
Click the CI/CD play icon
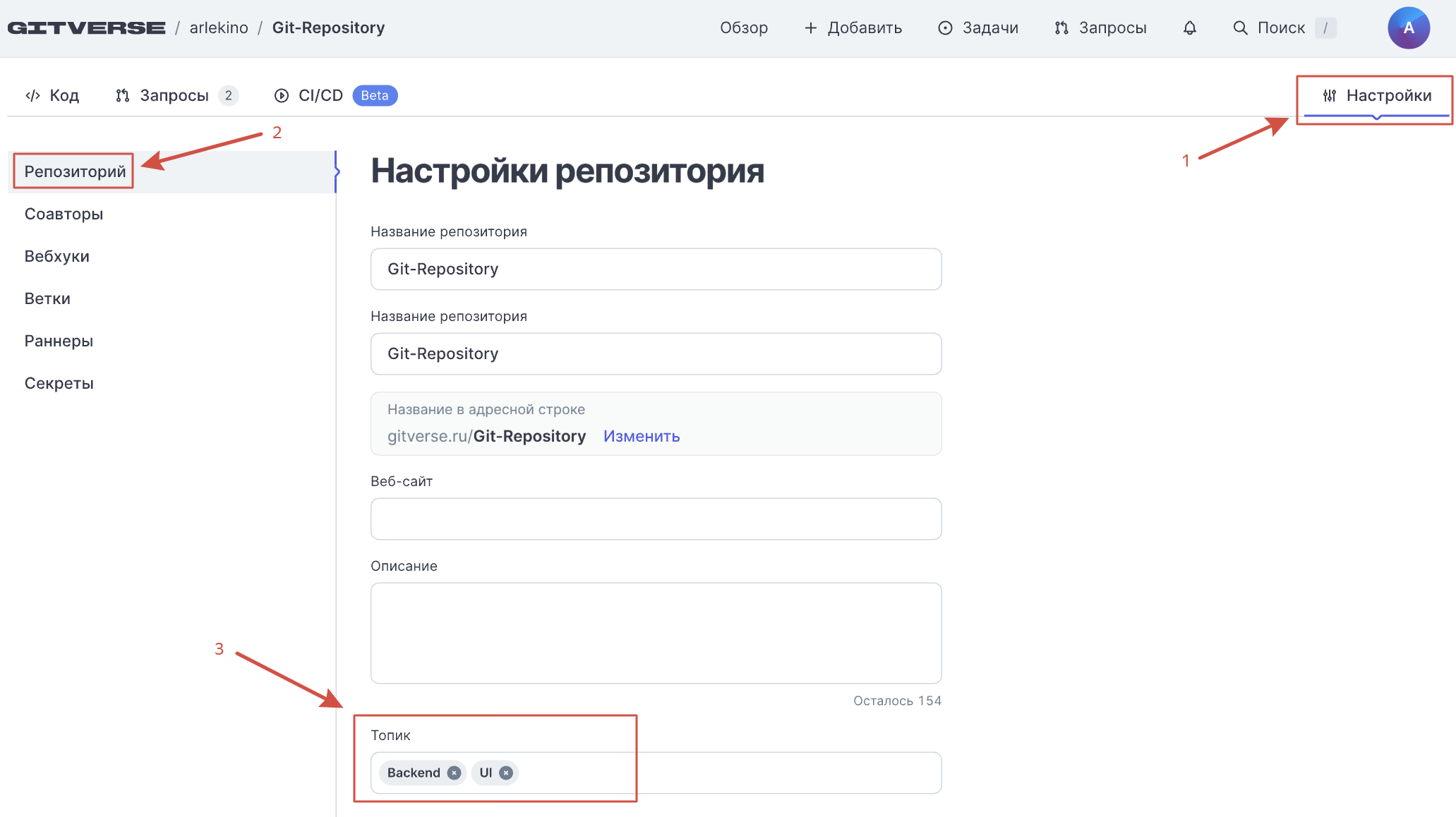281,95
